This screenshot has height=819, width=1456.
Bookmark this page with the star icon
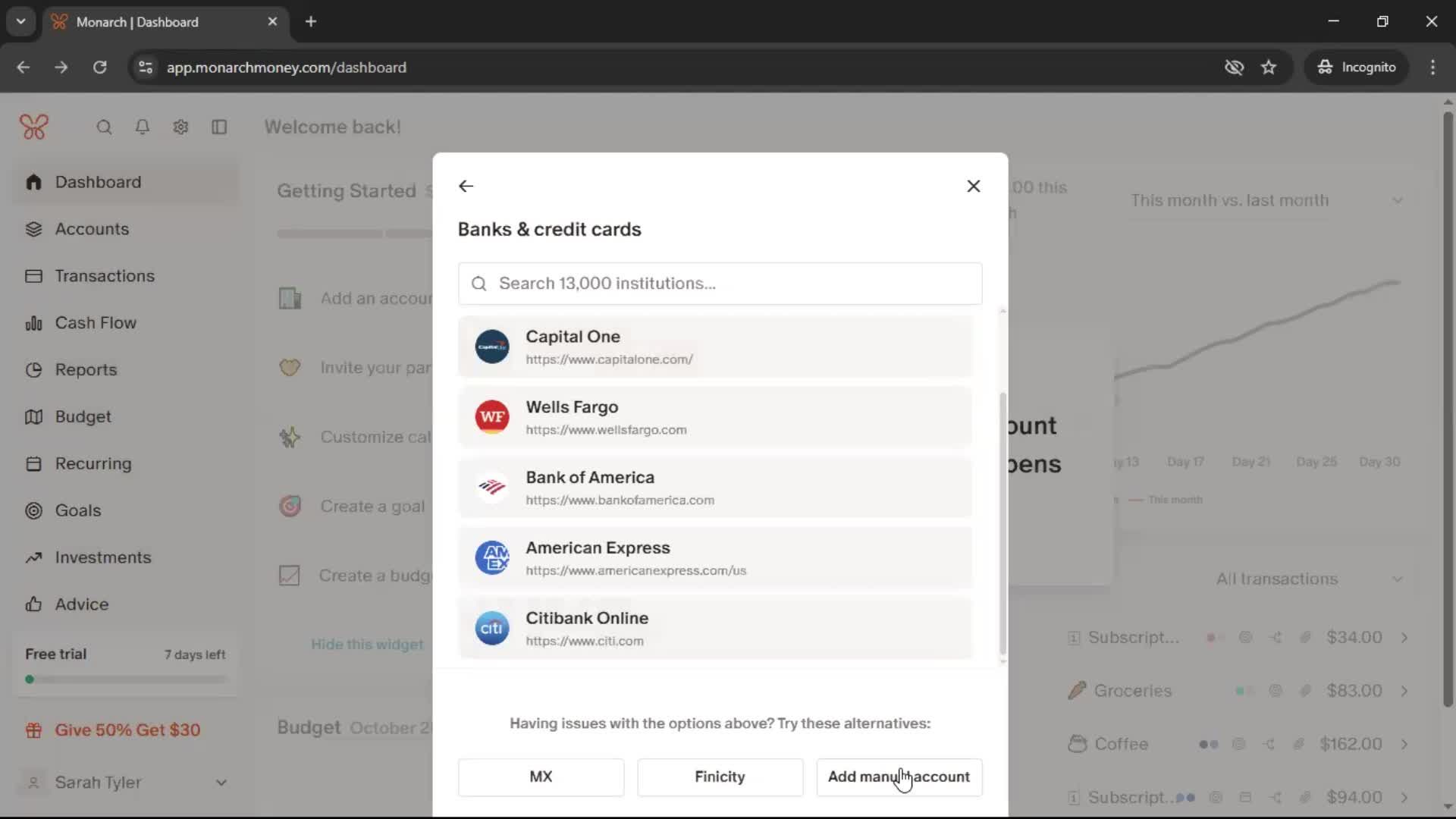[1269, 67]
